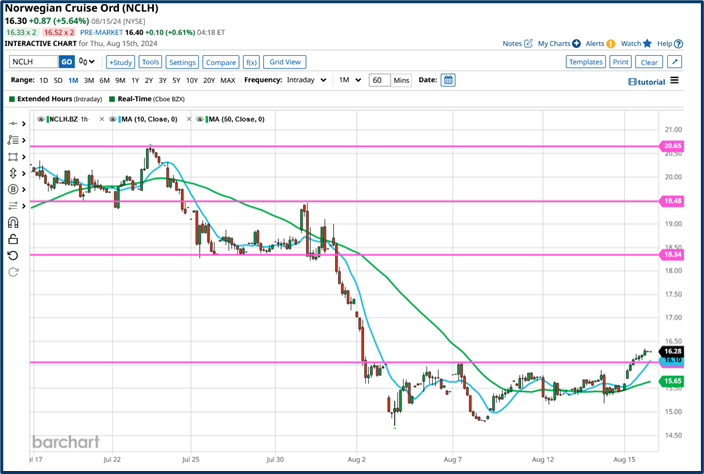Click the GO button
This screenshot has height=474, width=704.
tap(66, 62)
